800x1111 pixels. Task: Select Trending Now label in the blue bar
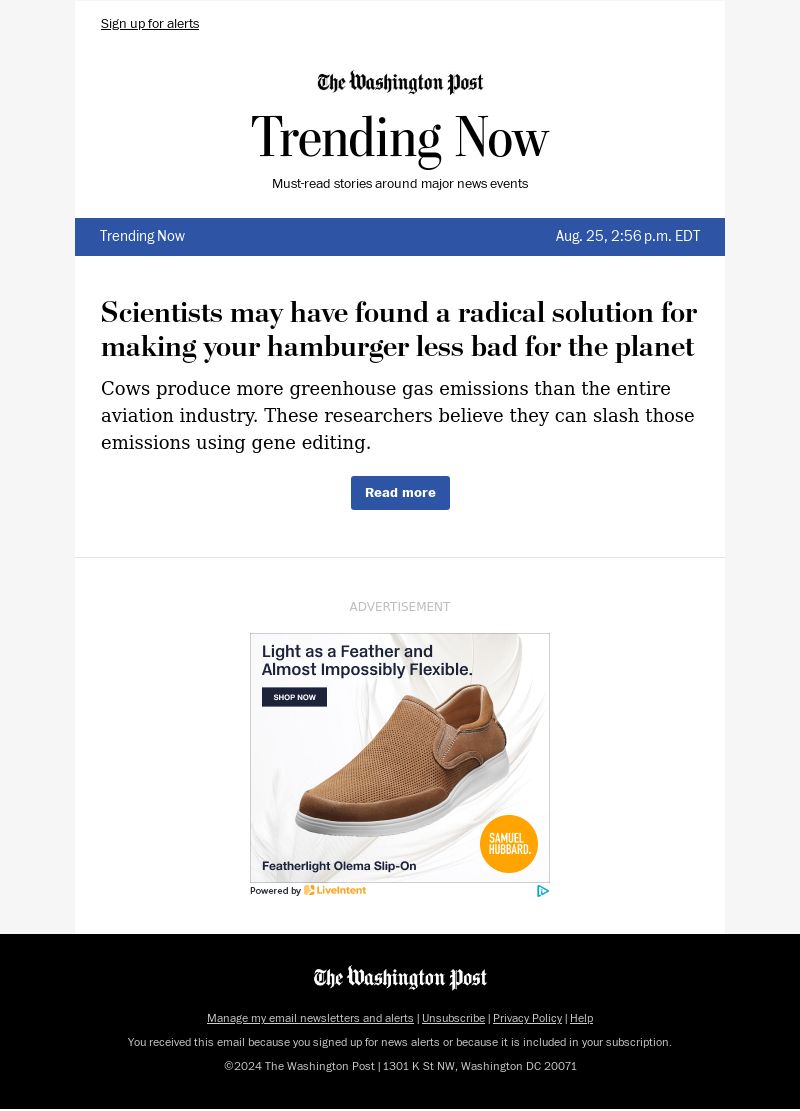[x=142, y=237]
